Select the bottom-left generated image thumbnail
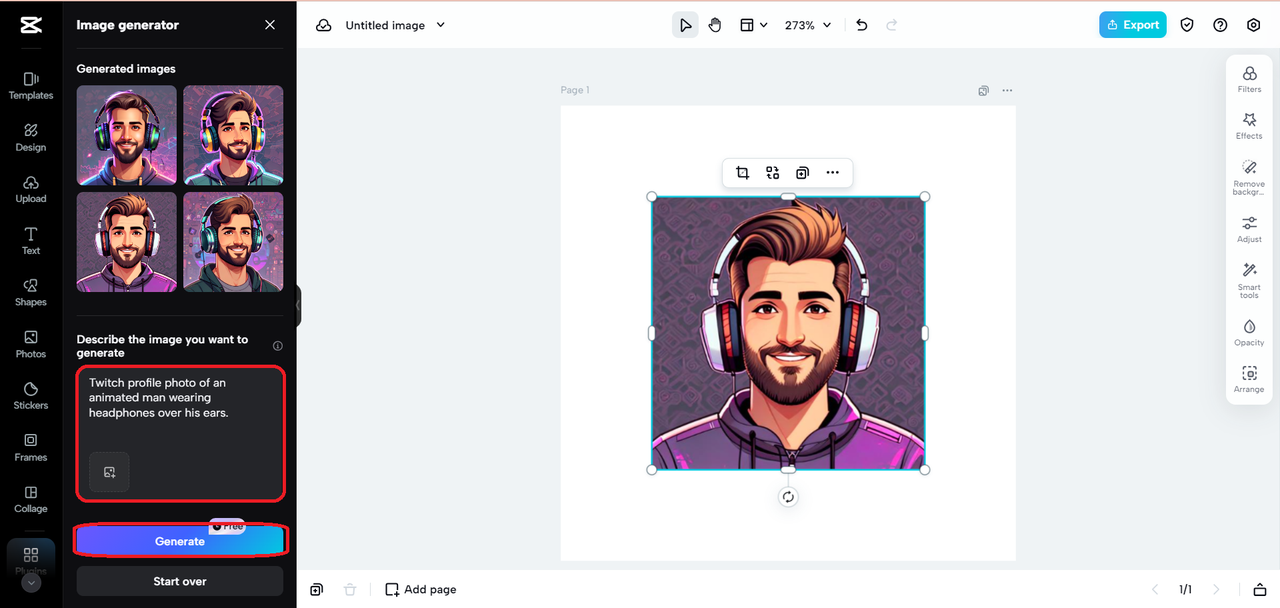 point(127,242)
